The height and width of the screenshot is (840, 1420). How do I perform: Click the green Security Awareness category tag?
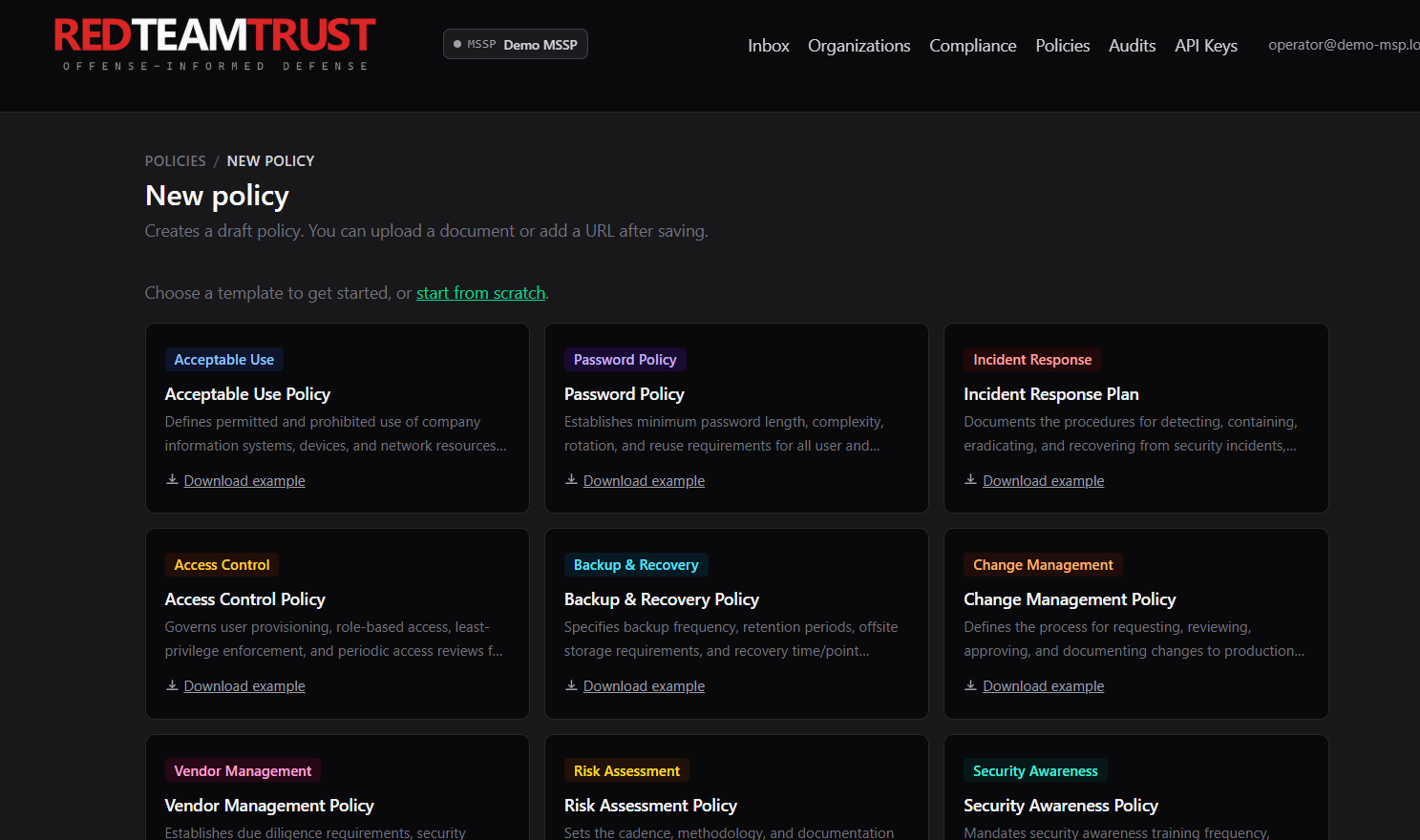pos(1035,771)
